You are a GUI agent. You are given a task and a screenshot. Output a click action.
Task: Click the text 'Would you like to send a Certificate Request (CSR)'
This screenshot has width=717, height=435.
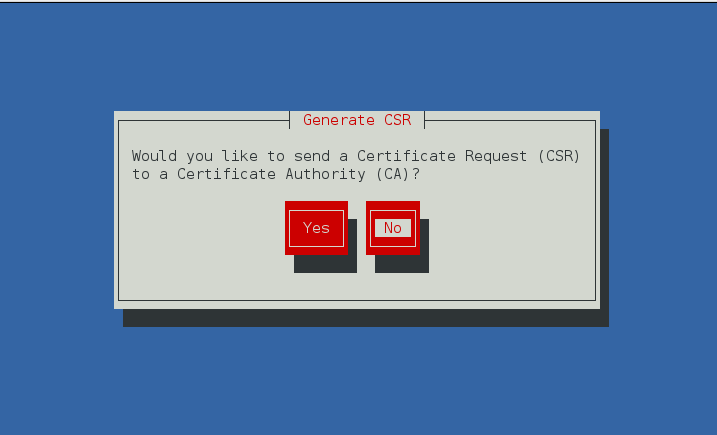click(x=356, y=156)
